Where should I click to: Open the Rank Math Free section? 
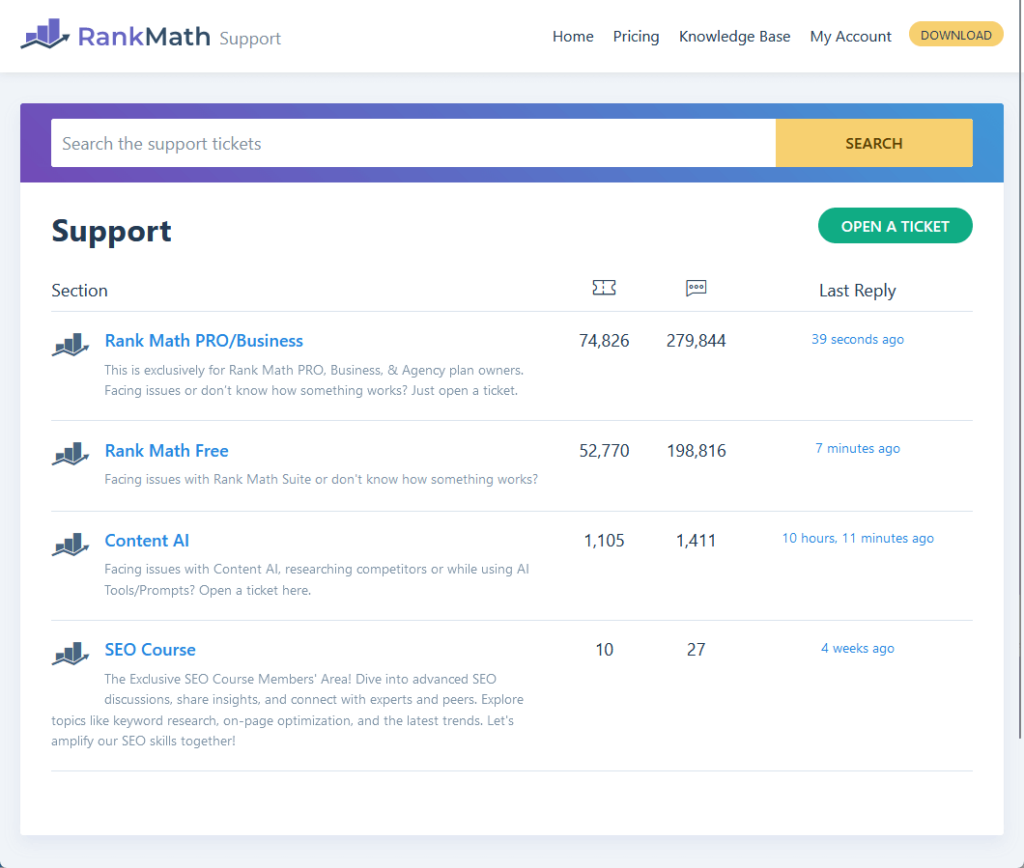coord(167,451)
